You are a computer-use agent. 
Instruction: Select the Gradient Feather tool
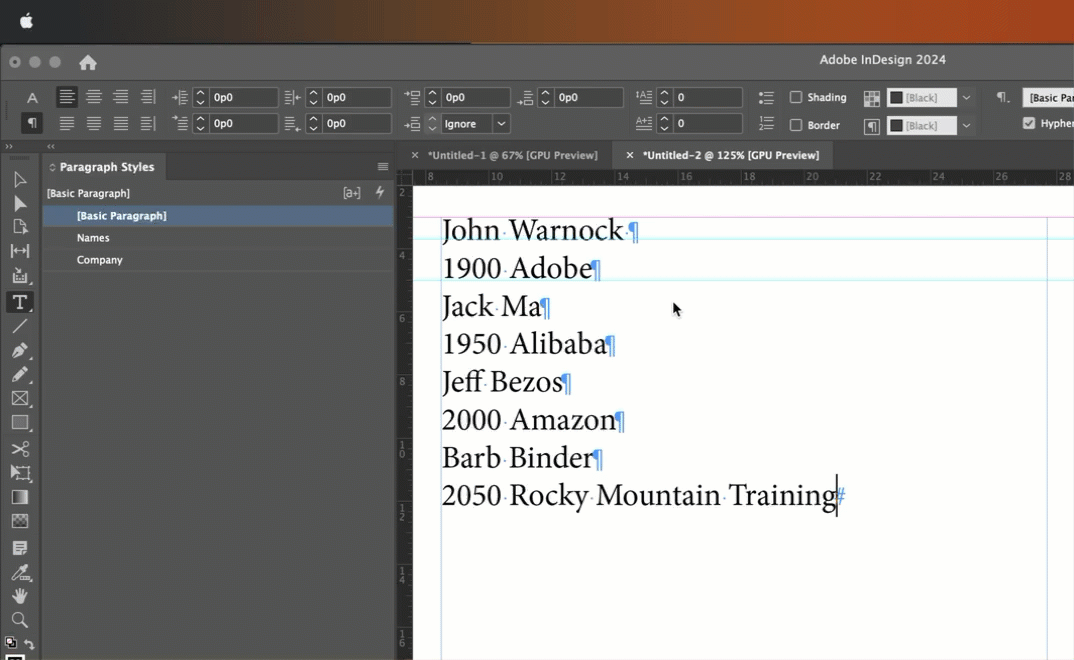pos(20,521)
